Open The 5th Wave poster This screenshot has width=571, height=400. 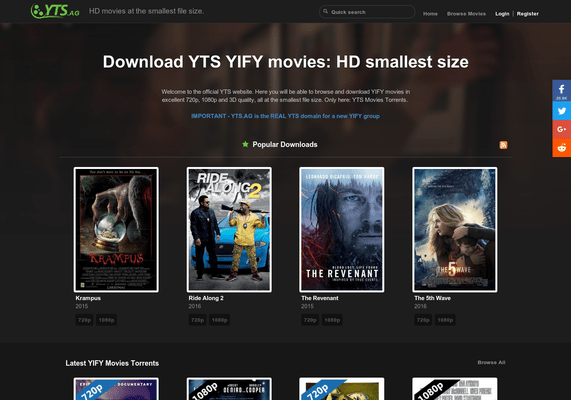pyautogui.click(x=454, y=230)
